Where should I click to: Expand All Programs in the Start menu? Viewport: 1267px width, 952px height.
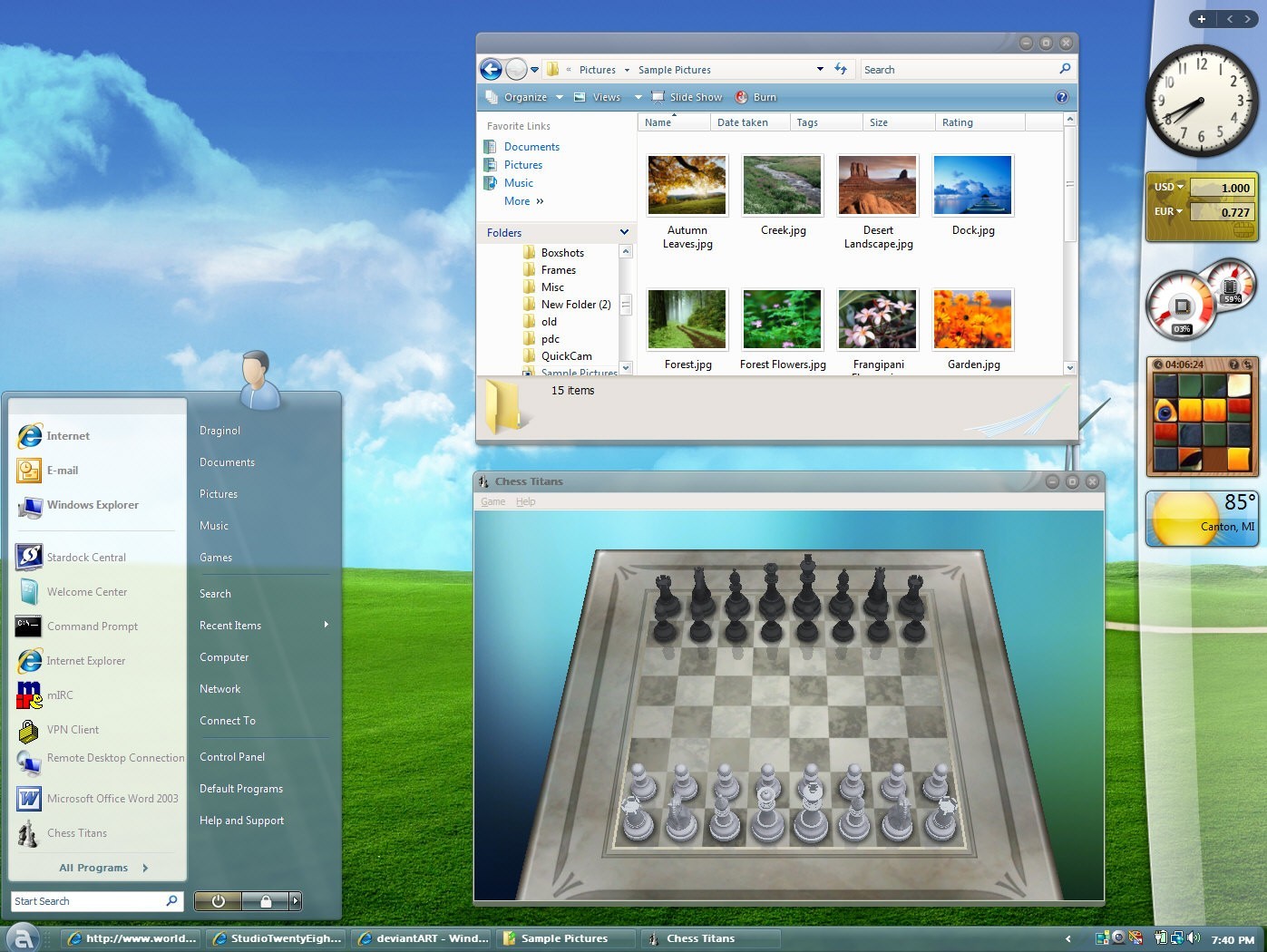pyautogui.click(x=93, y=867)
